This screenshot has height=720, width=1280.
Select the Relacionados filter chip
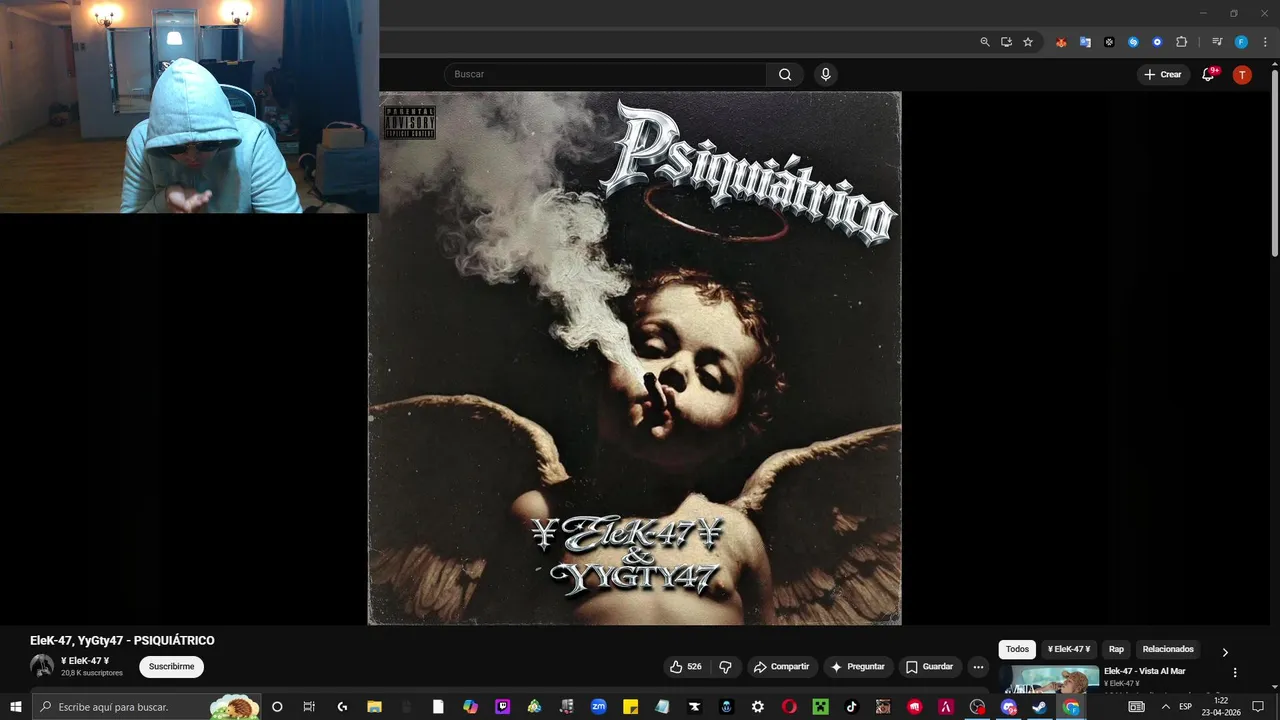[x=1168, y=649]
